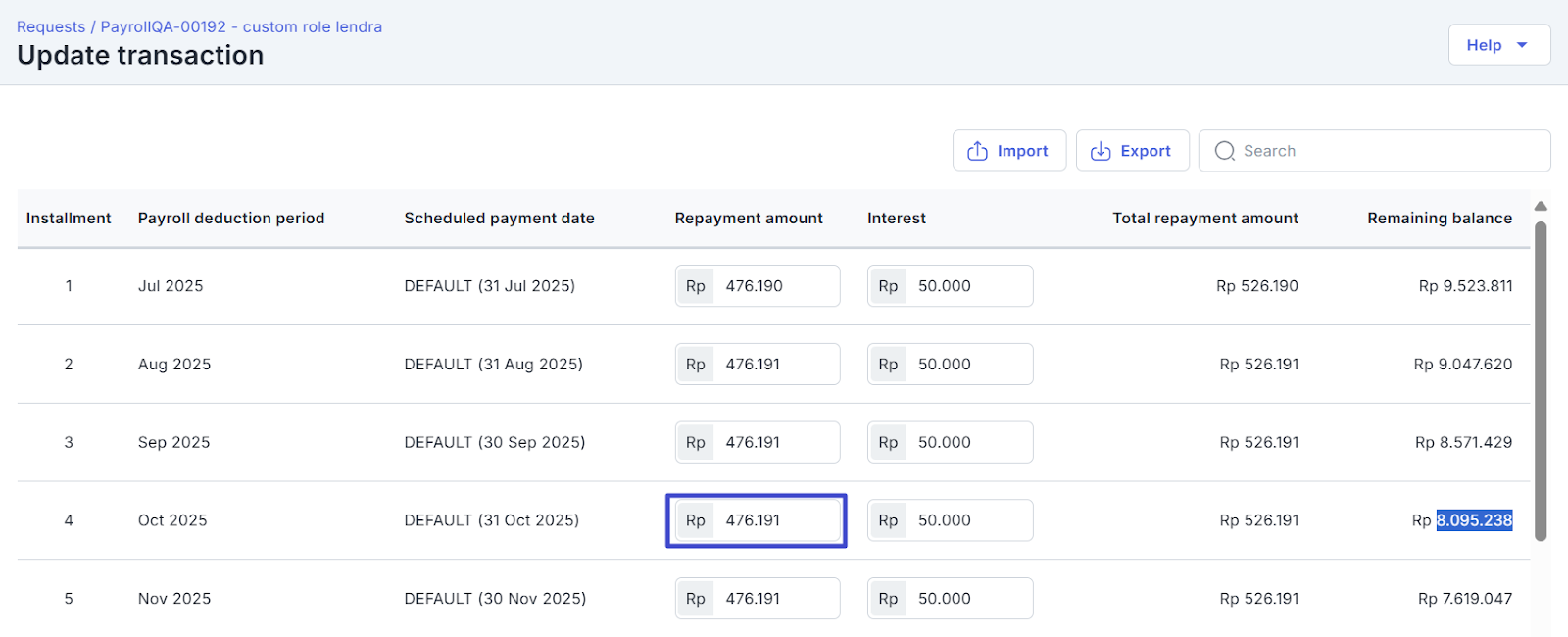
Task: Edit Sep 2025 repayment amount field
Action: point(774,443)
